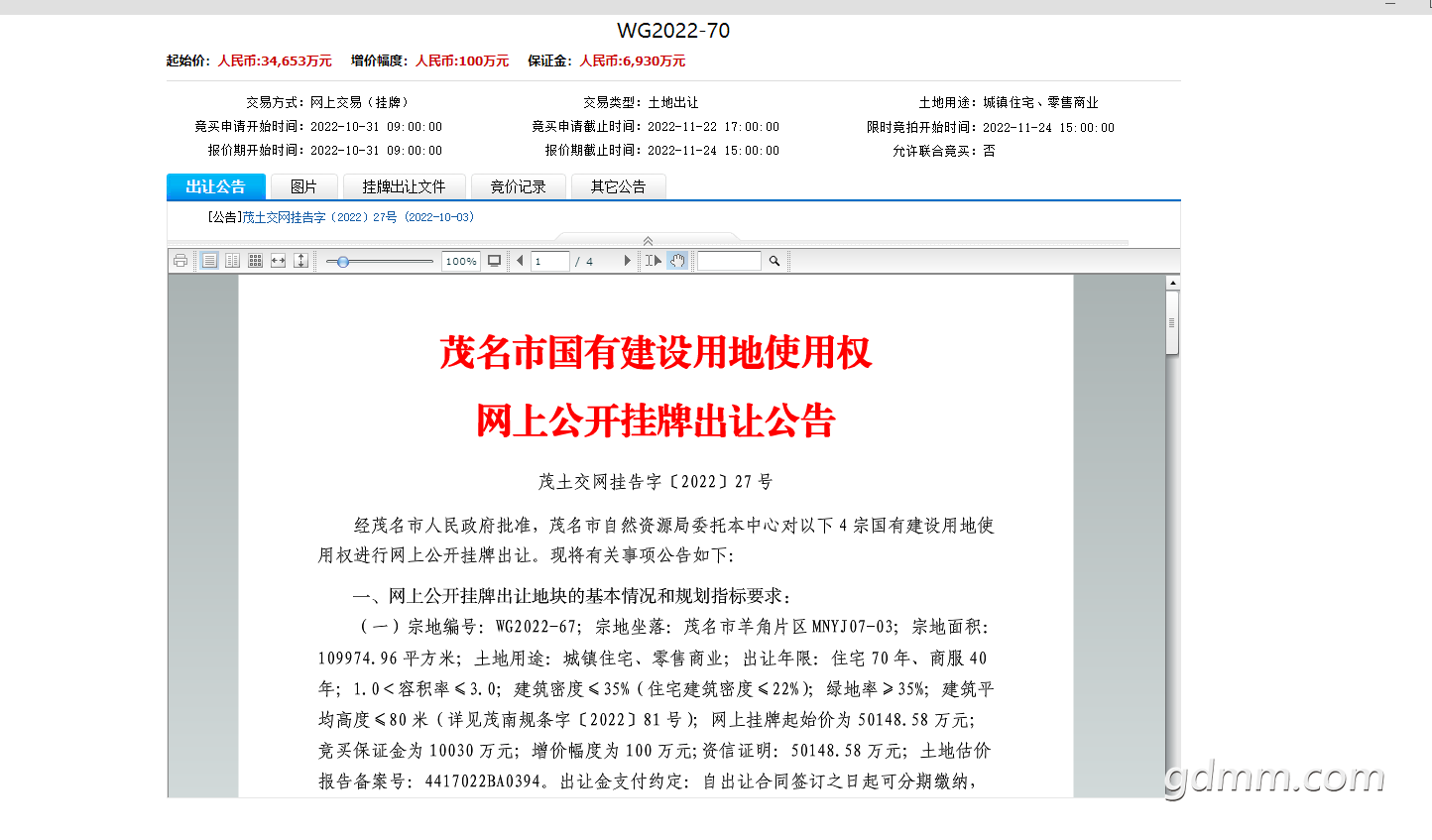Collapse the announcement panel with double chevron
1432x840 pixels.
click(648, 241)
